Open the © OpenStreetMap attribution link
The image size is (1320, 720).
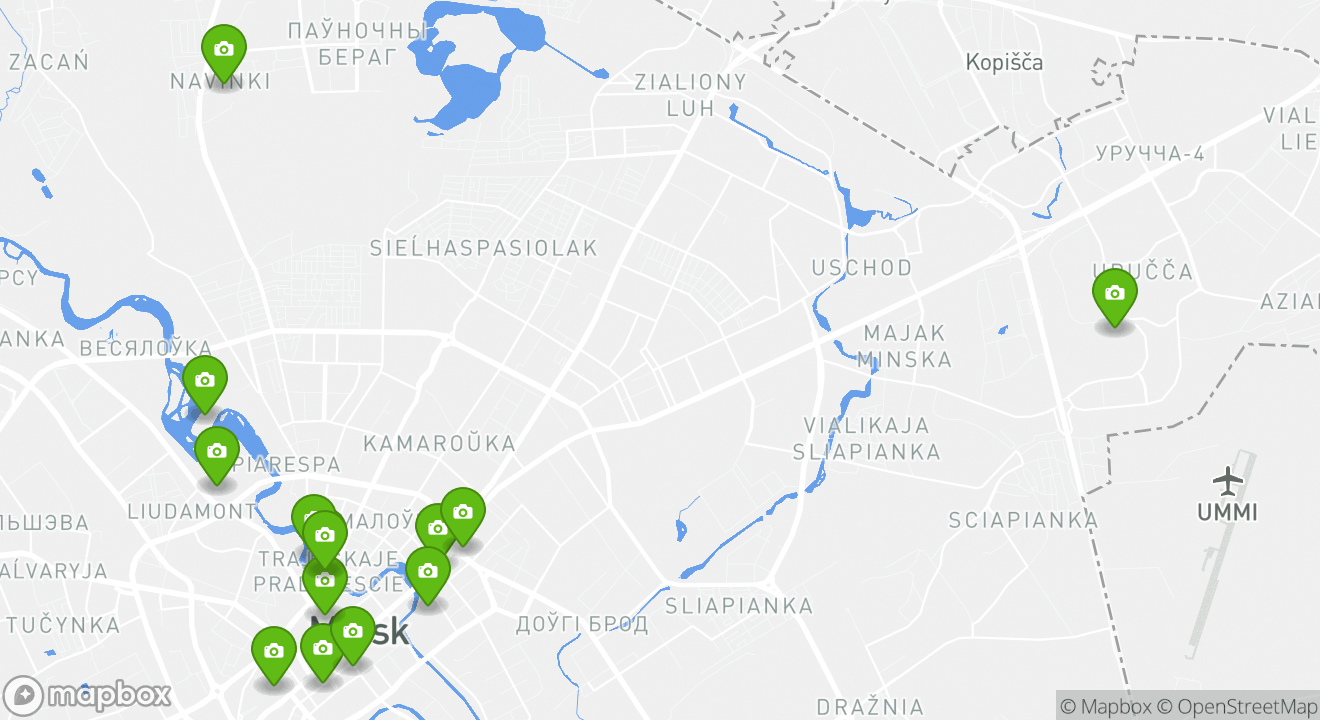1237,706
